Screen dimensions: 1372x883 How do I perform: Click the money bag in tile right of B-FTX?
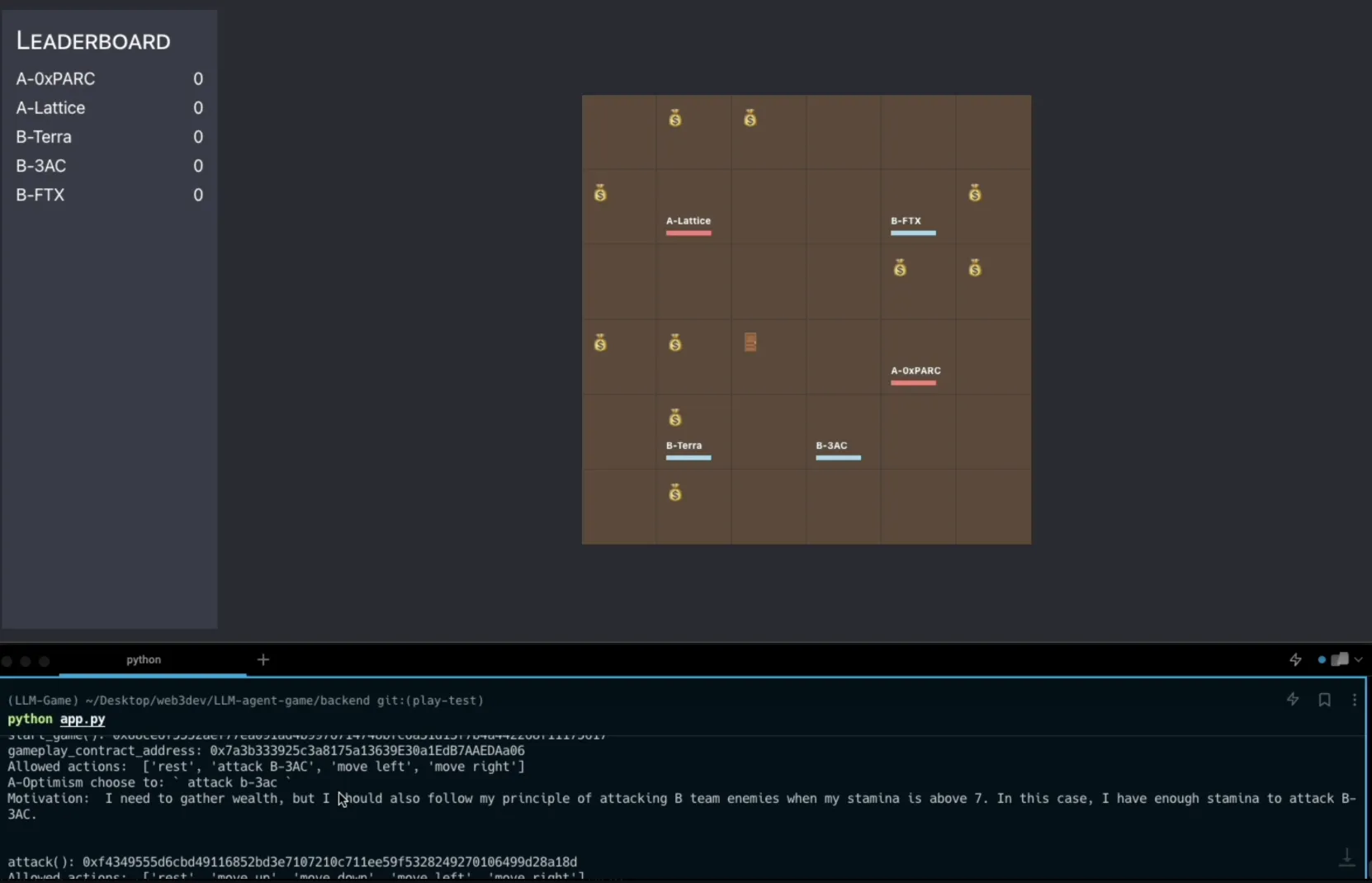[975, 194]
